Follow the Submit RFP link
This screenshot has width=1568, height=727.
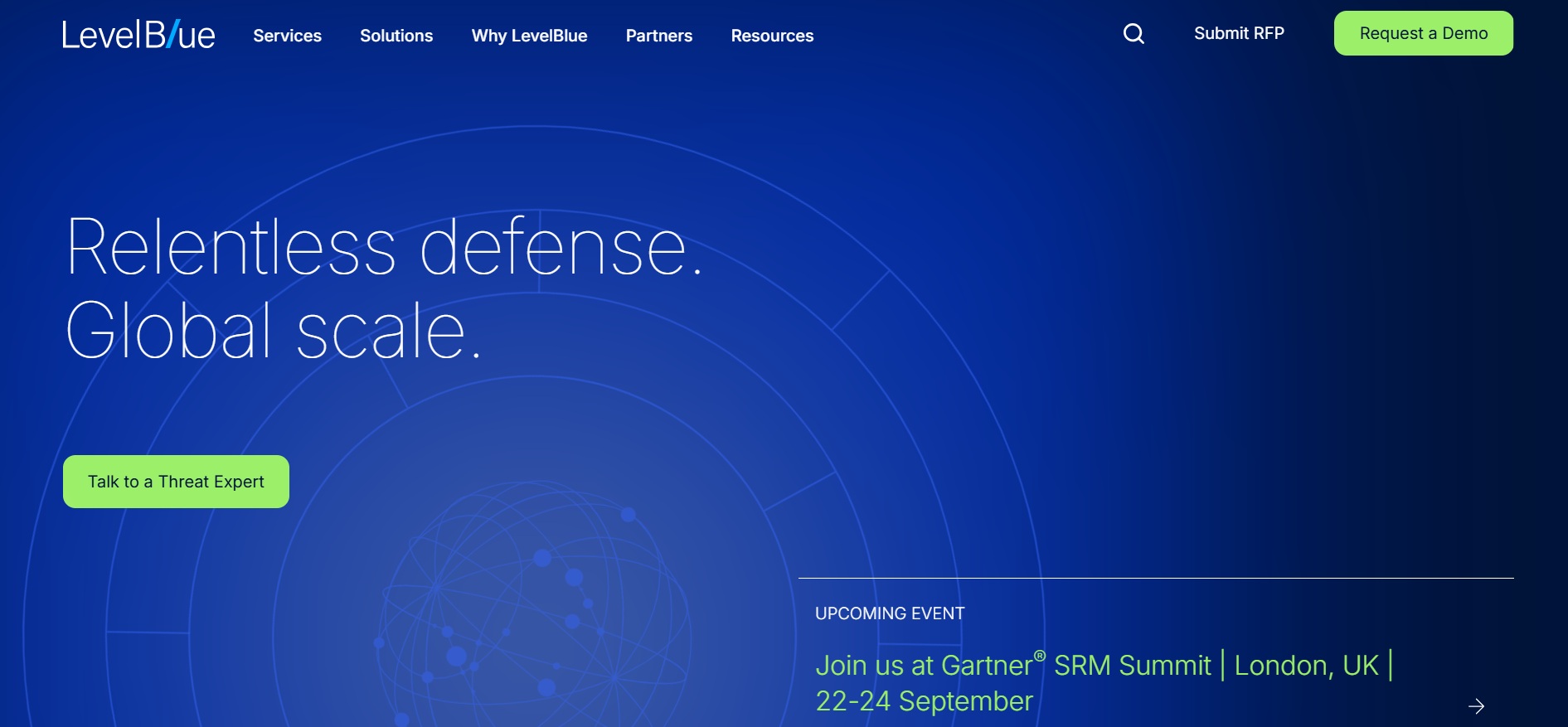point(1239,33)
